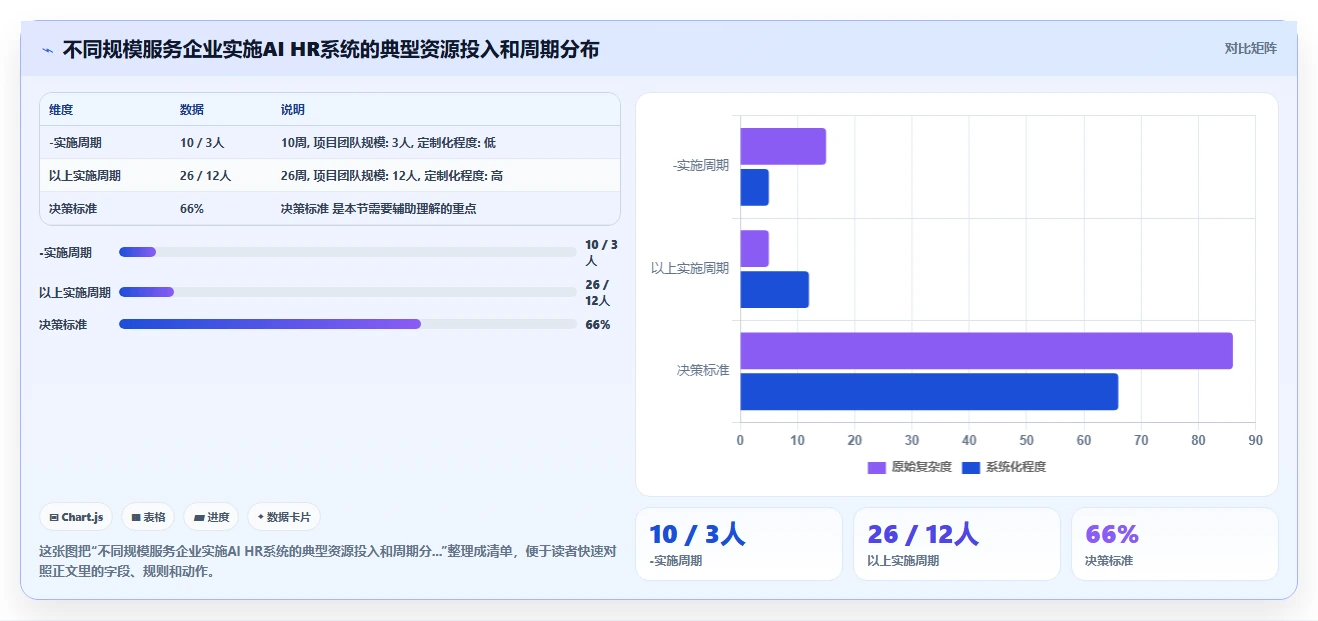Click the x-axis tick label 50

(x=1026, y=440)
